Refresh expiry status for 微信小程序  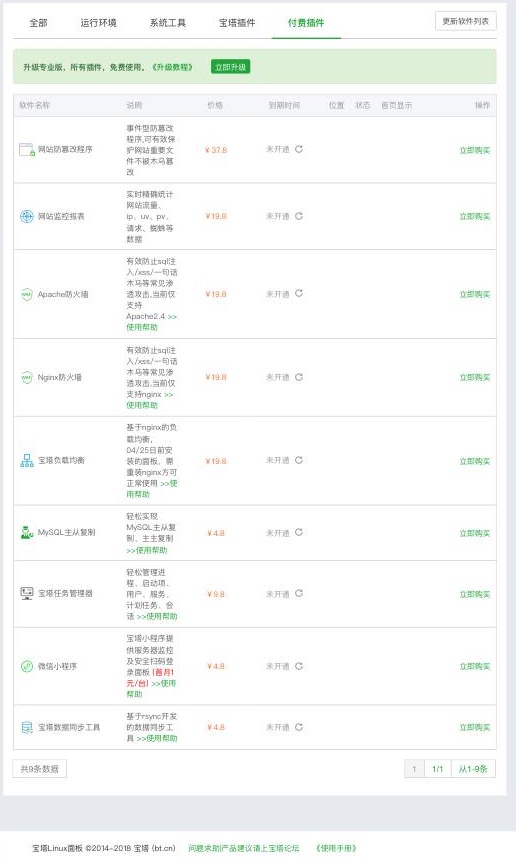point(299,666)
